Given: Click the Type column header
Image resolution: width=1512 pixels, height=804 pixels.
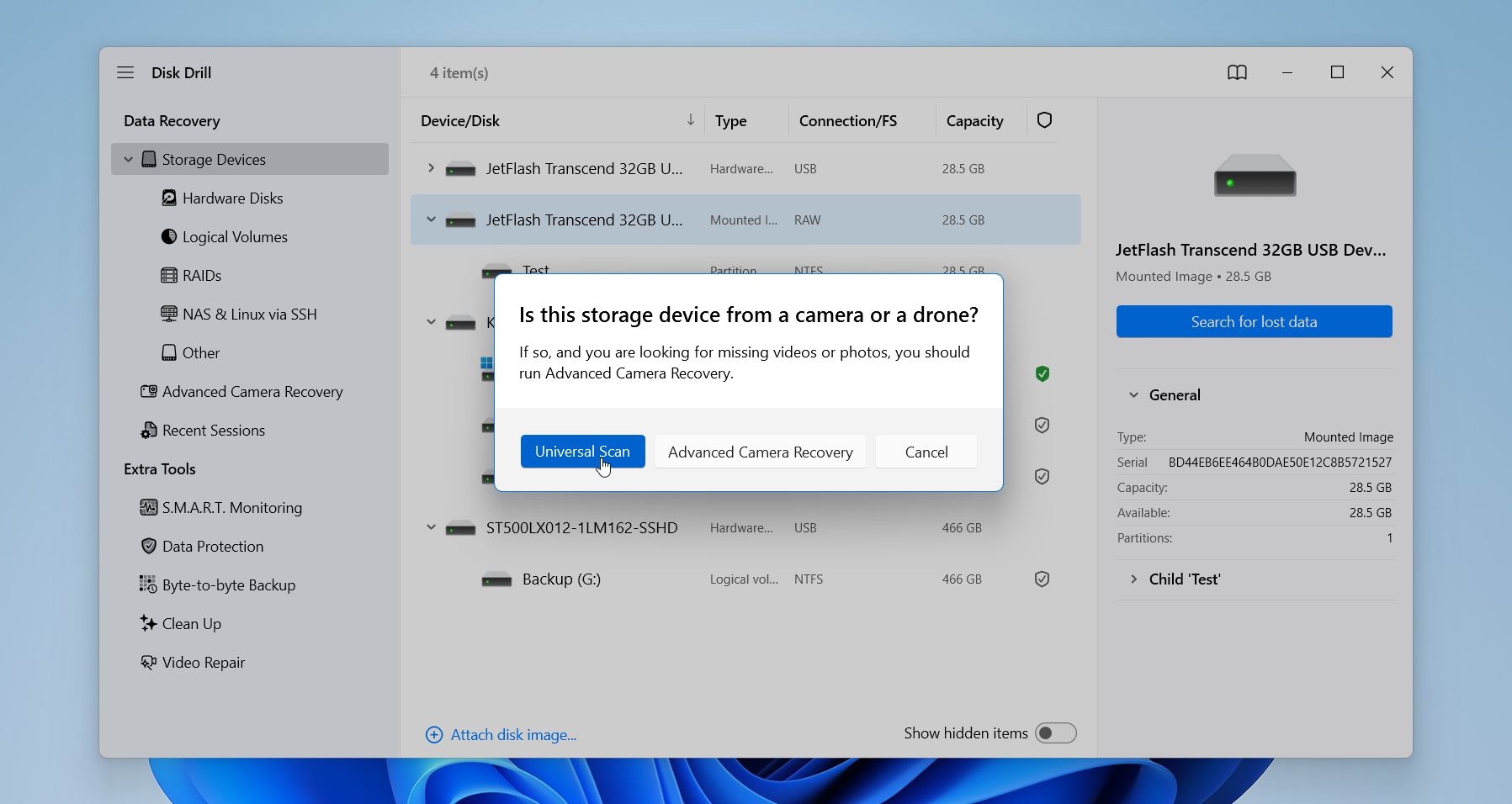Looking at the screenshot, I should 731,121.
